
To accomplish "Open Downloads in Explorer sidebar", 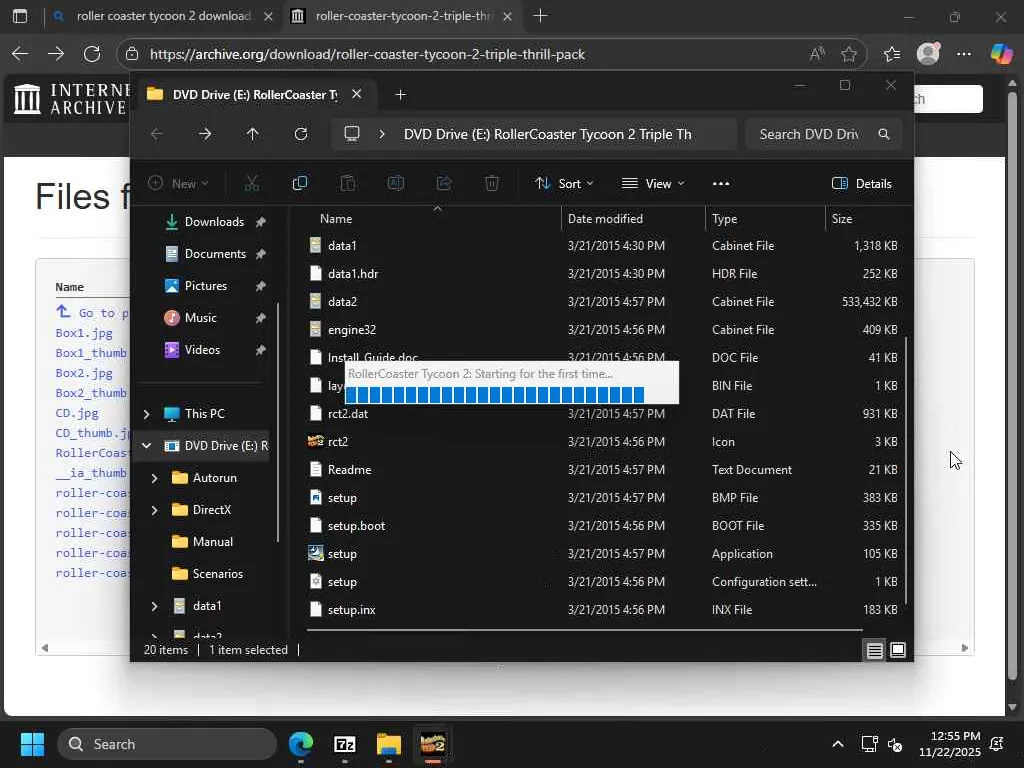I will pos(214,222).
